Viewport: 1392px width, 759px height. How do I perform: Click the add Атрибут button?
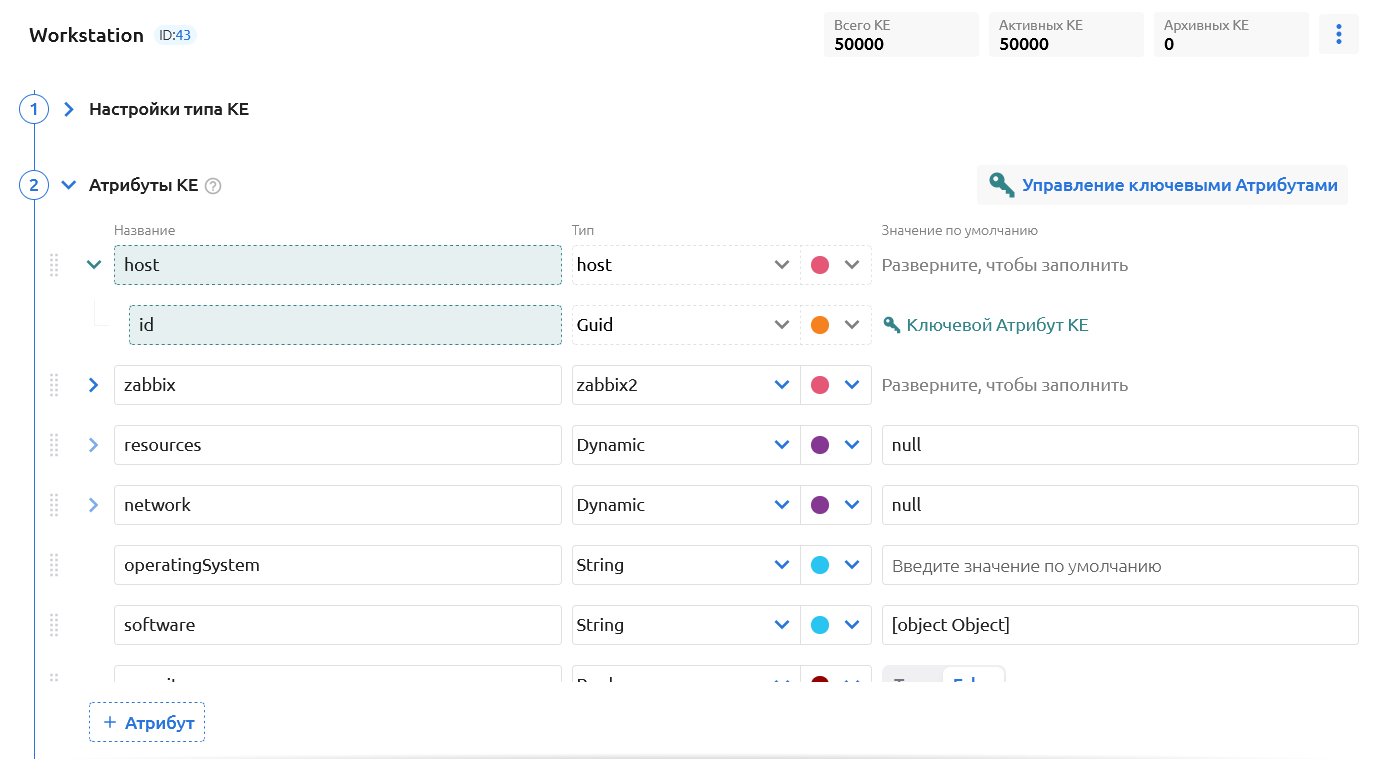pyautogui.click(x=147, y=722)
